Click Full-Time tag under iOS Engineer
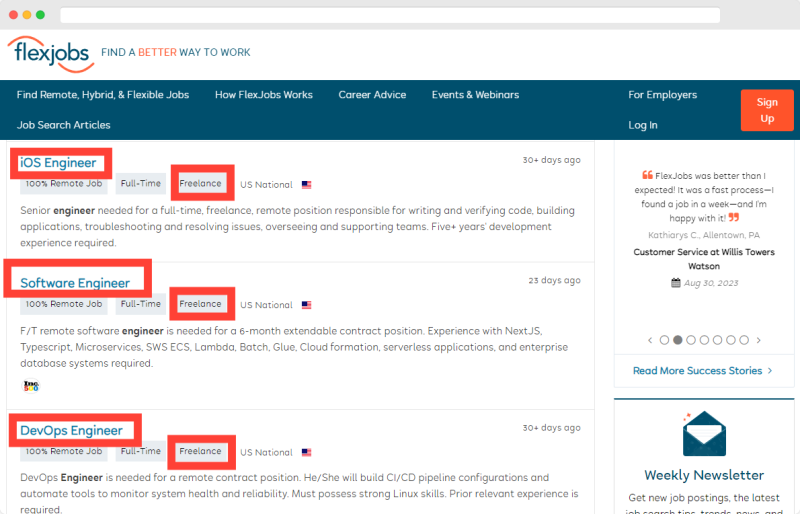The width and height of the screenshot is (800, 514). click(x=141, y=184)
